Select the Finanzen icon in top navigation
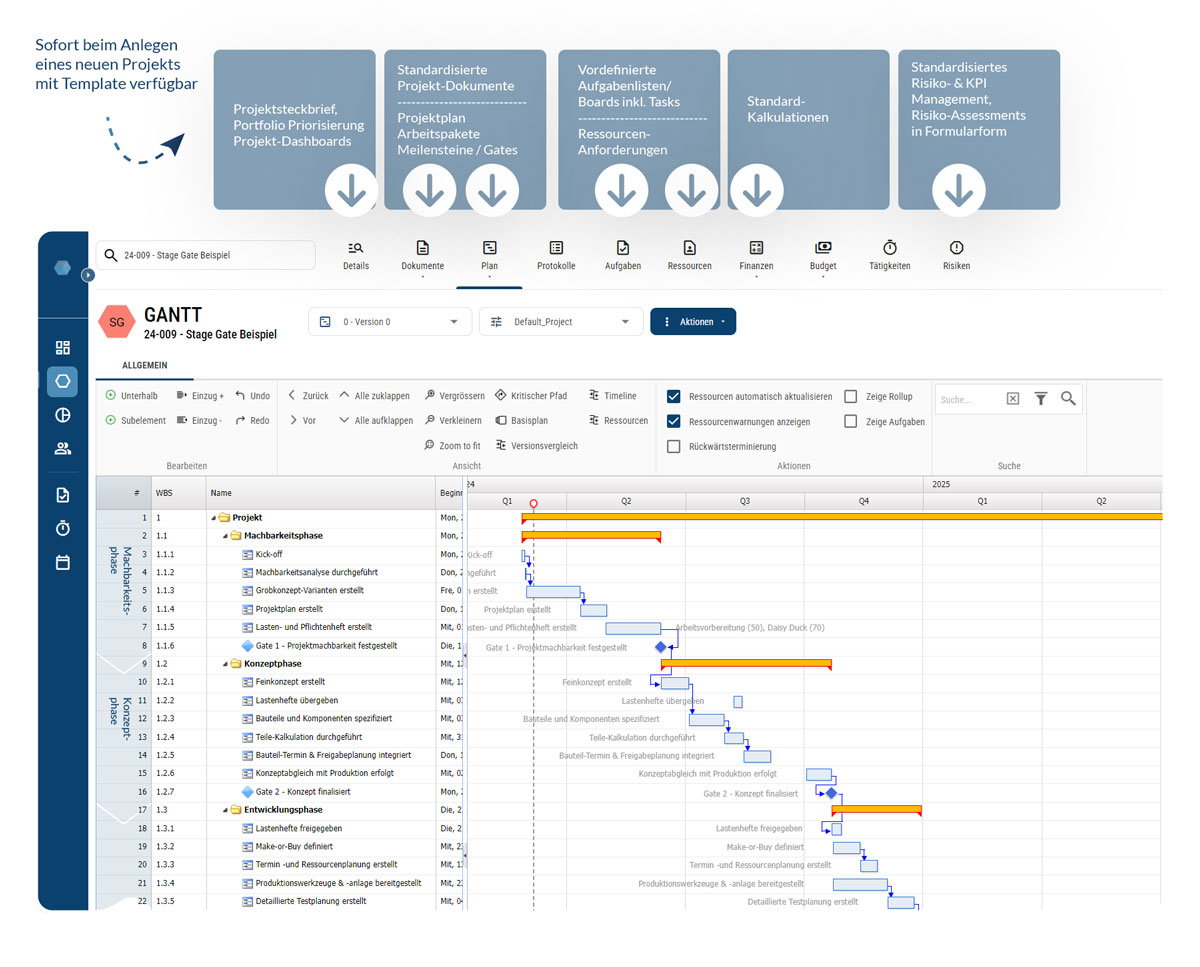The width and height of the screenshot is (1200, 967). click(756, 255)
